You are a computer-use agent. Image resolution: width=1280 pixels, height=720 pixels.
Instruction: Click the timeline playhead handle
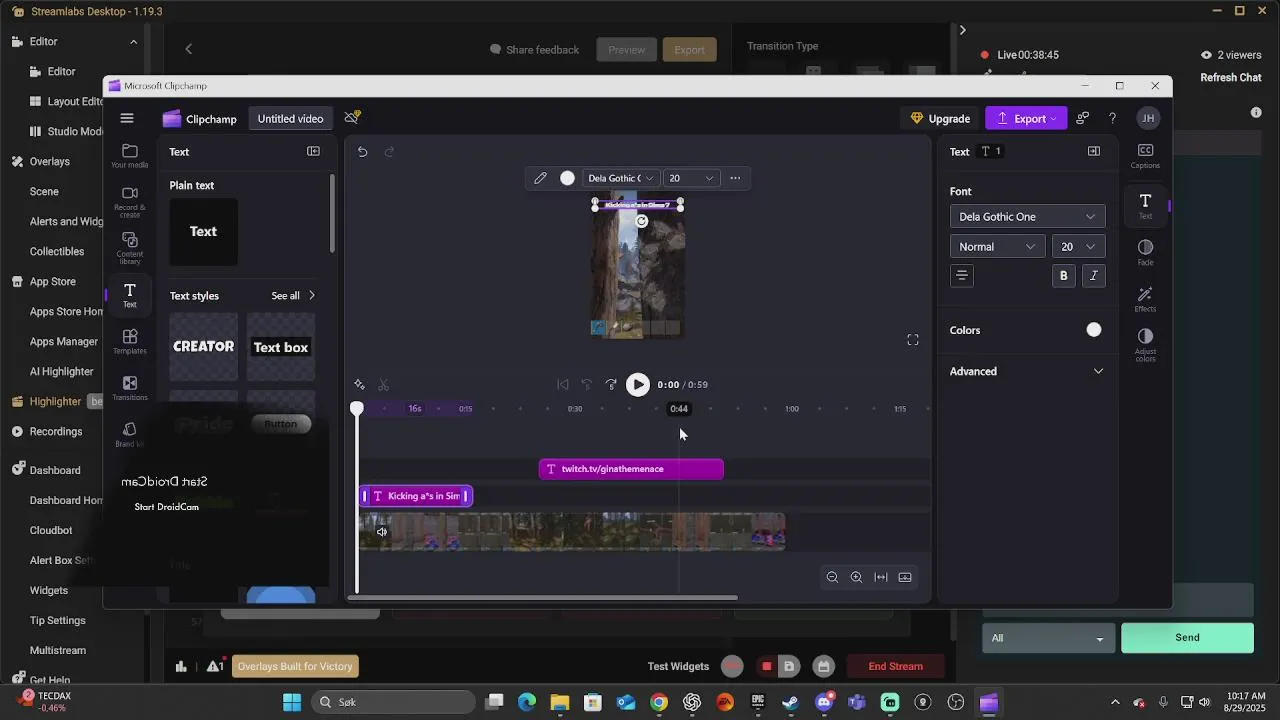(x=357, y=408)
